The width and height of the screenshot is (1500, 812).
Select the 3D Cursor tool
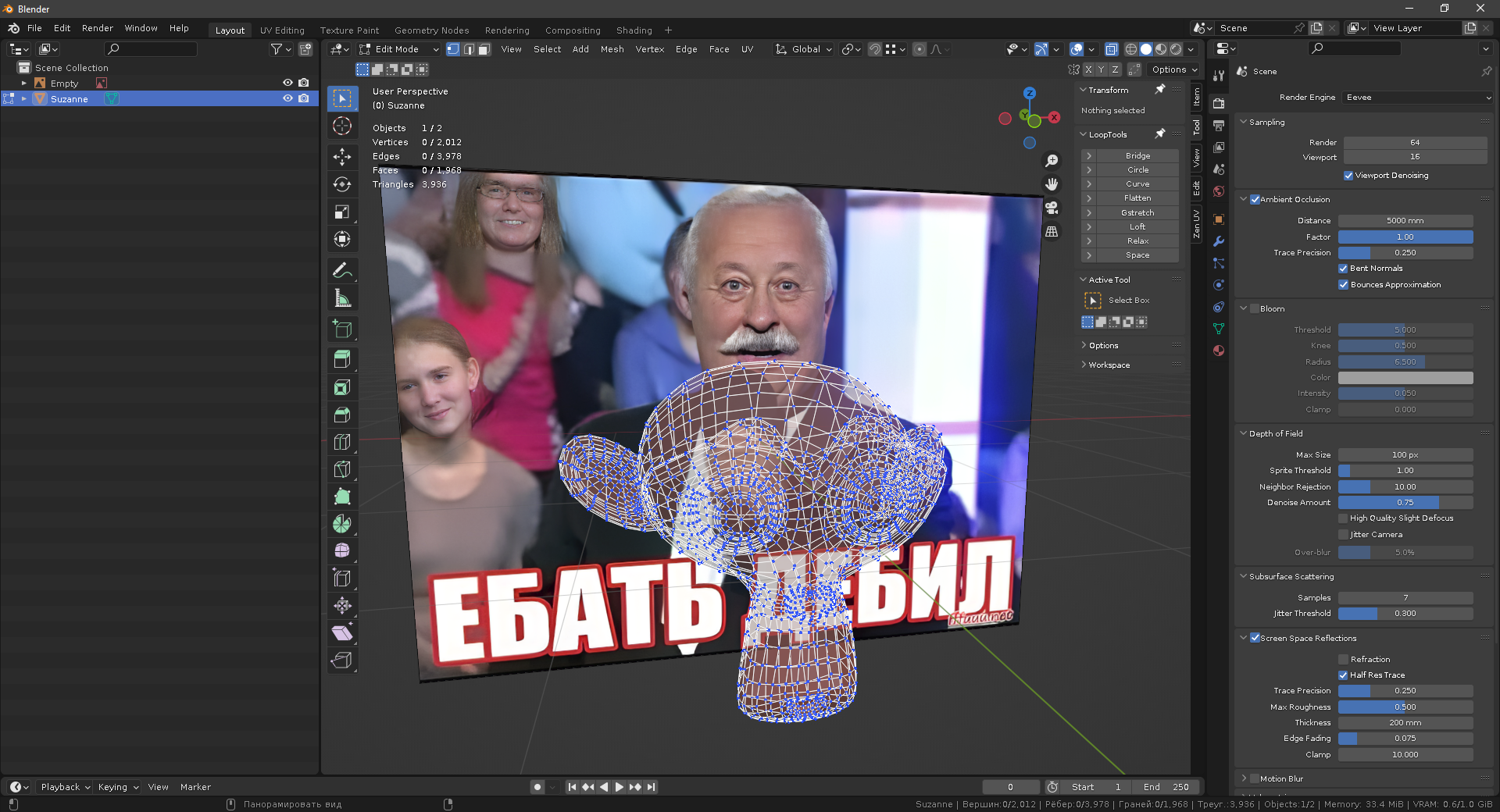coord(342,126)
